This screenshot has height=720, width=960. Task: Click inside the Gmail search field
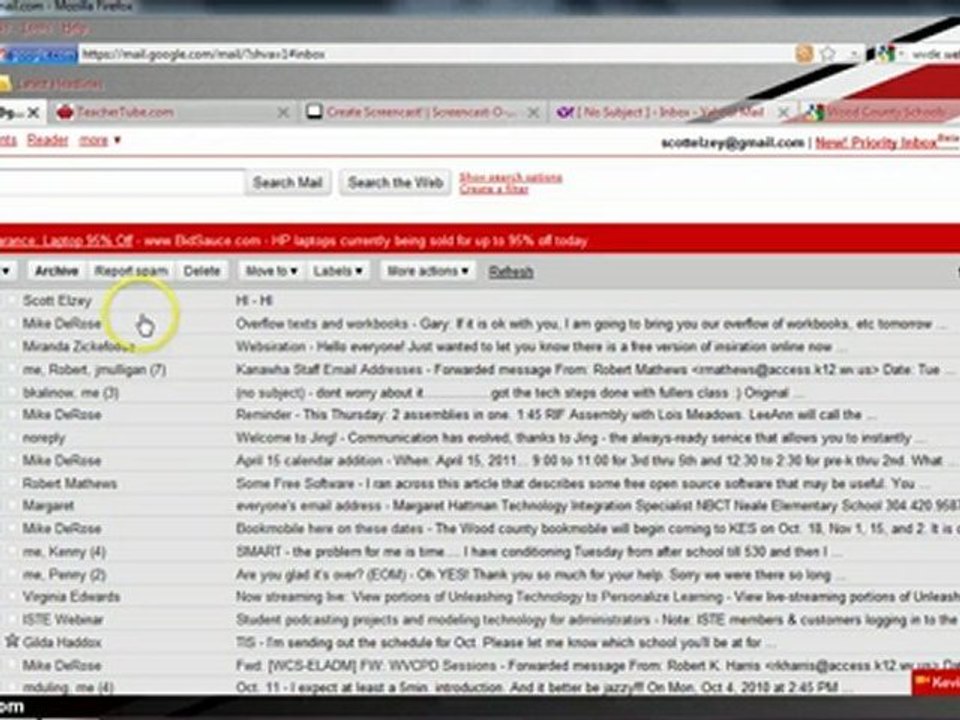[121, 182]
